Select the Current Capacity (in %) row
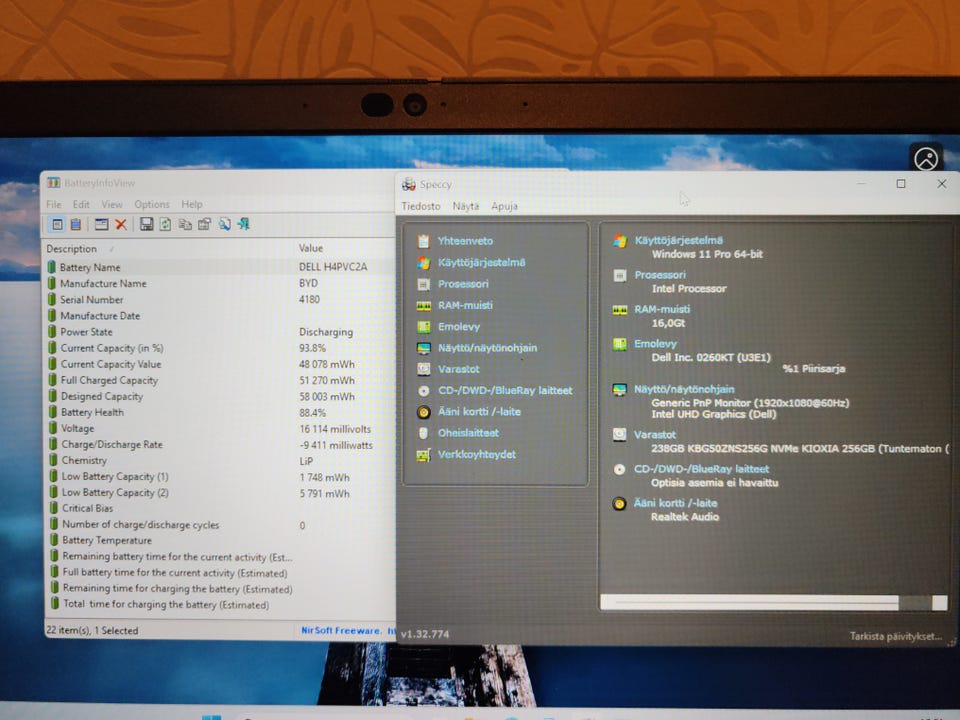 (x=220, y=348)
